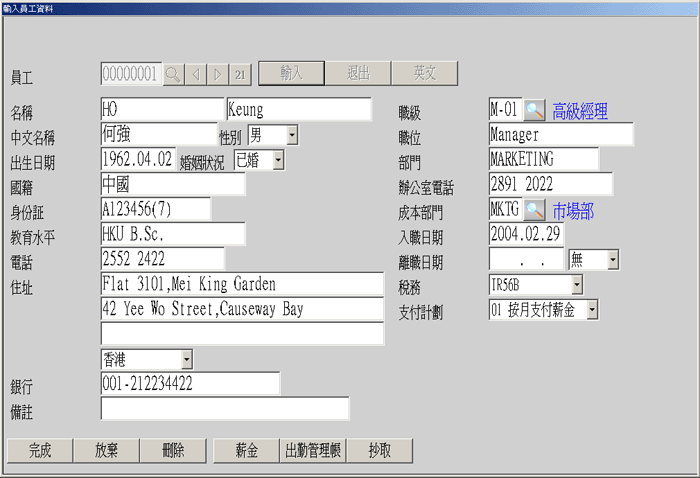Click the 退出 button
The width and height of the screenshot is (700, 478).
tap(358, 73)
